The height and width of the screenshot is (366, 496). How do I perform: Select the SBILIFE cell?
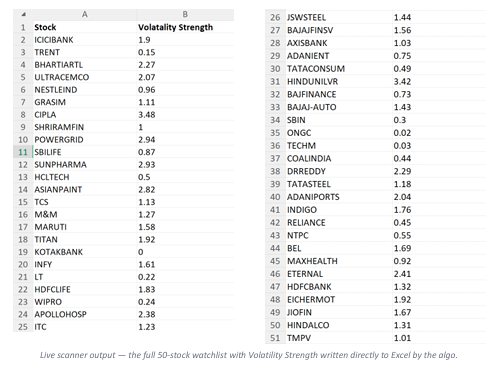pos(85,152)
